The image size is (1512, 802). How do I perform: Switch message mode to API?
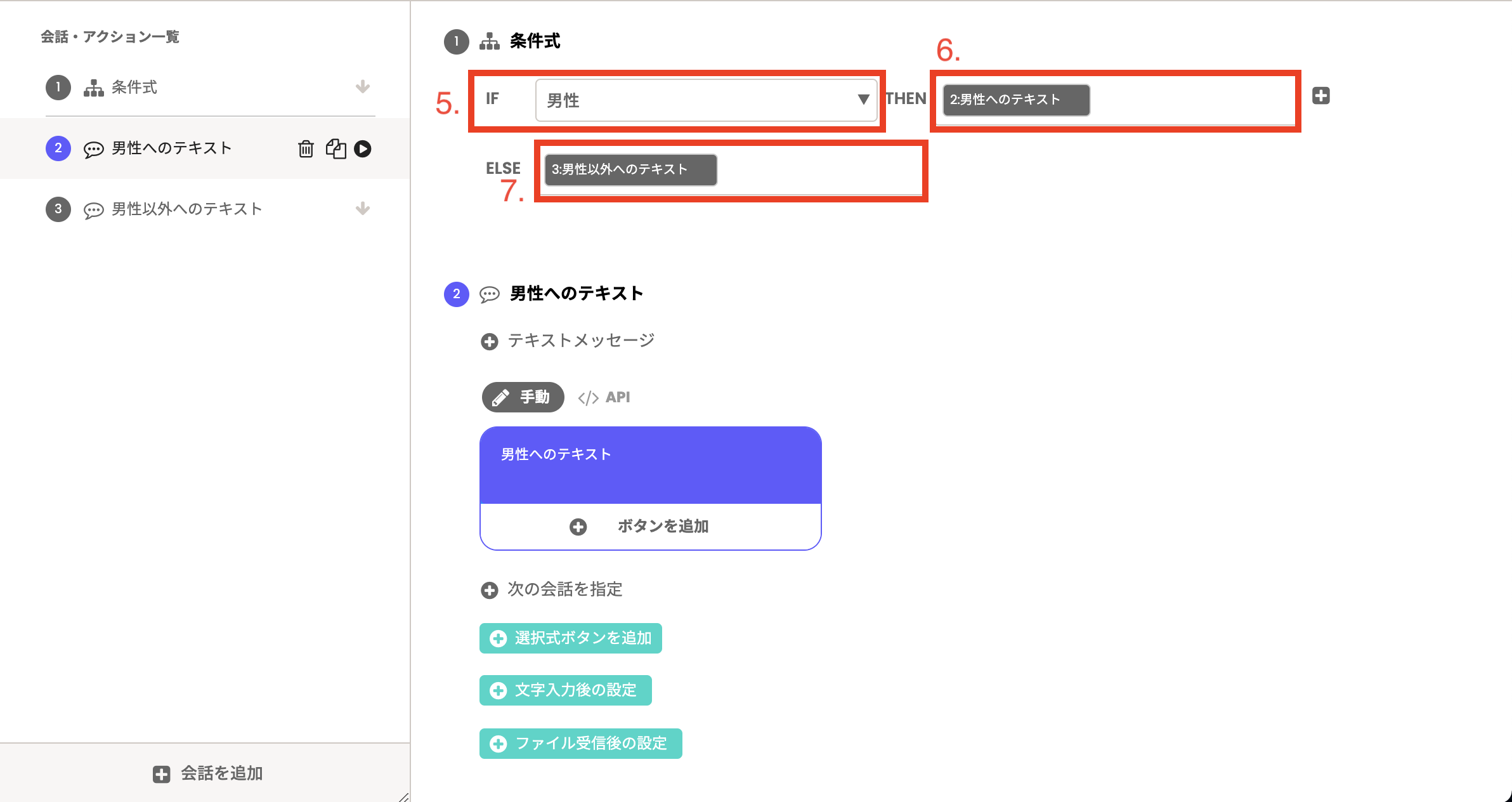(604, 397)
